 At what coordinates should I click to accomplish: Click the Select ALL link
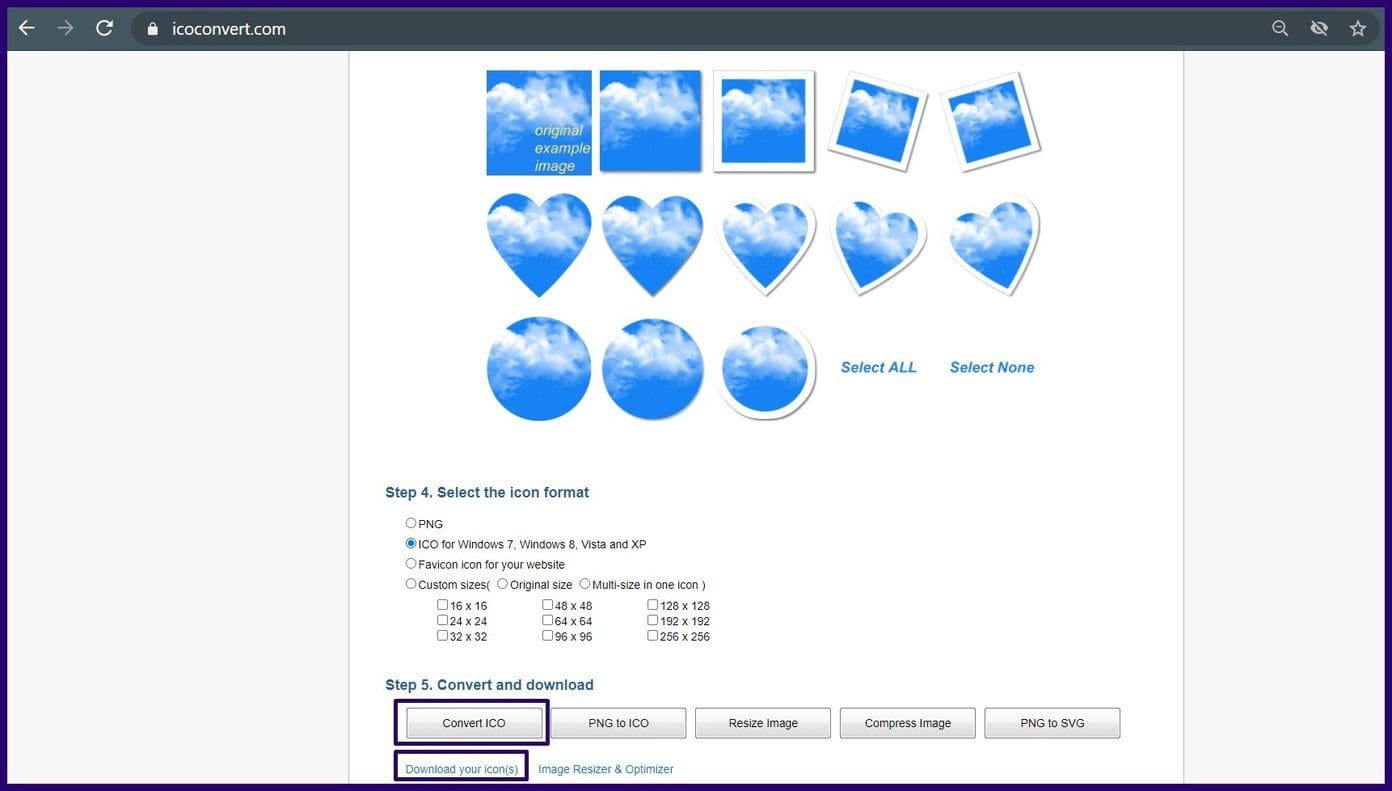pos(878,367)
